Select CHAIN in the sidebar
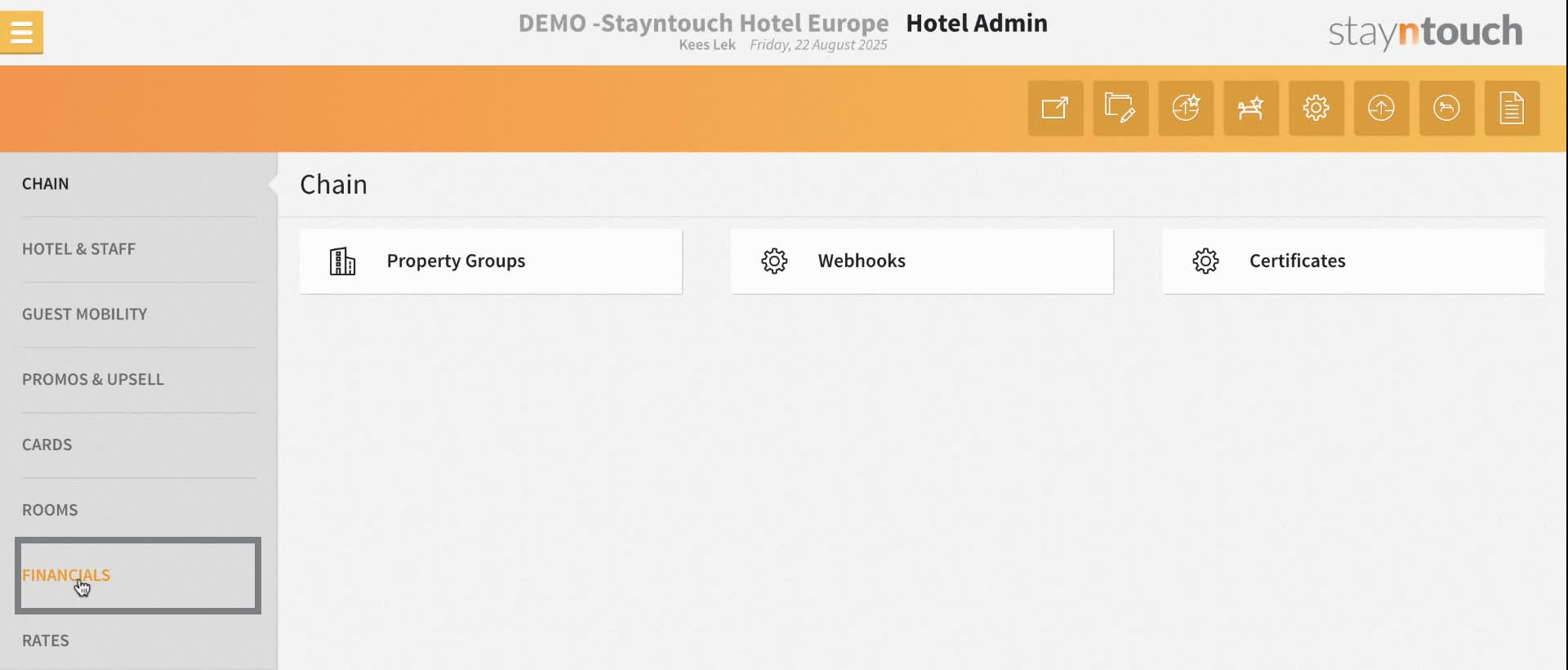This screenshot has height=670, width=1568. 46,184
